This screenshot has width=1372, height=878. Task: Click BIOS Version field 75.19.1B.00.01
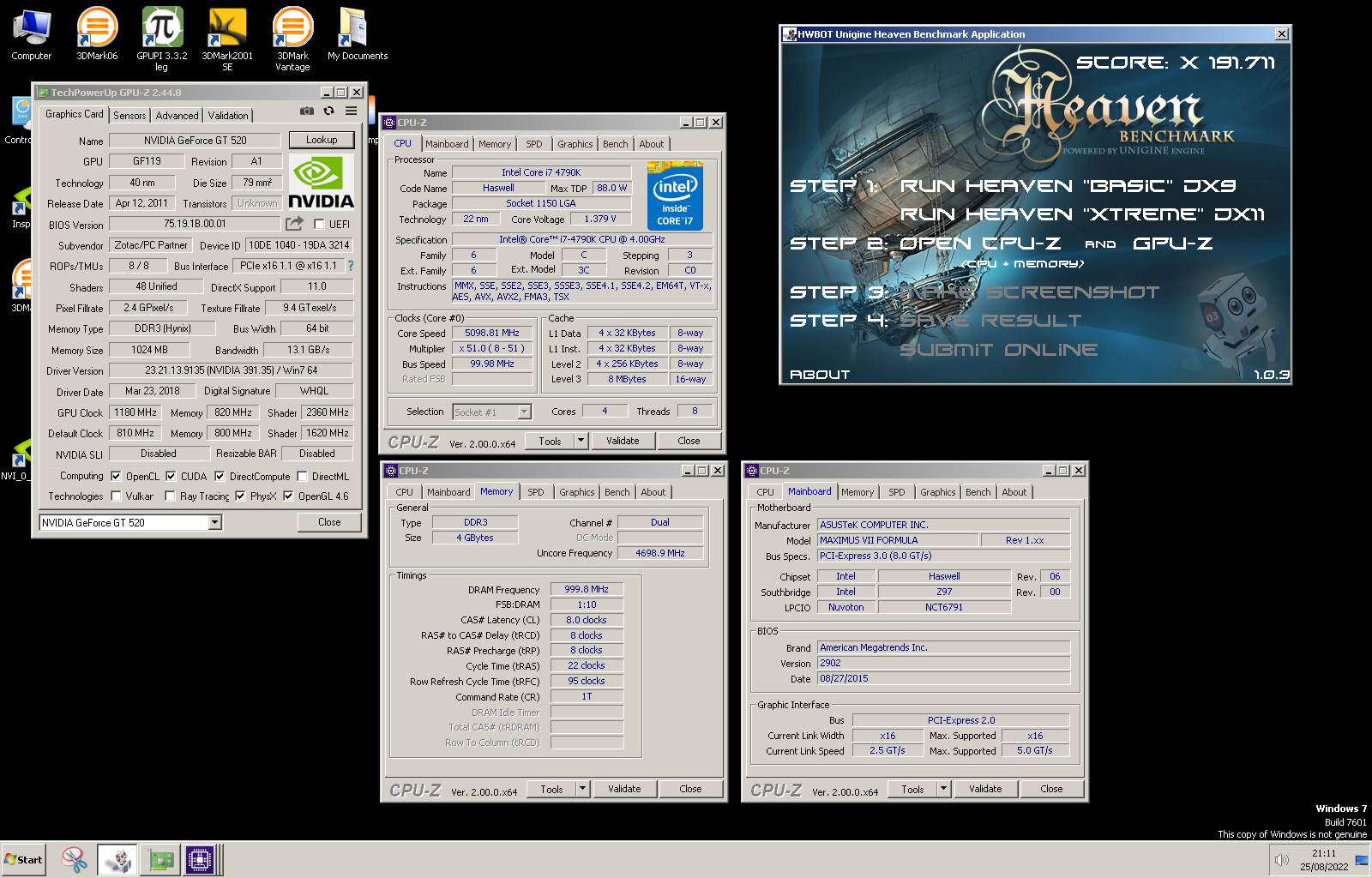click(195, 224)
